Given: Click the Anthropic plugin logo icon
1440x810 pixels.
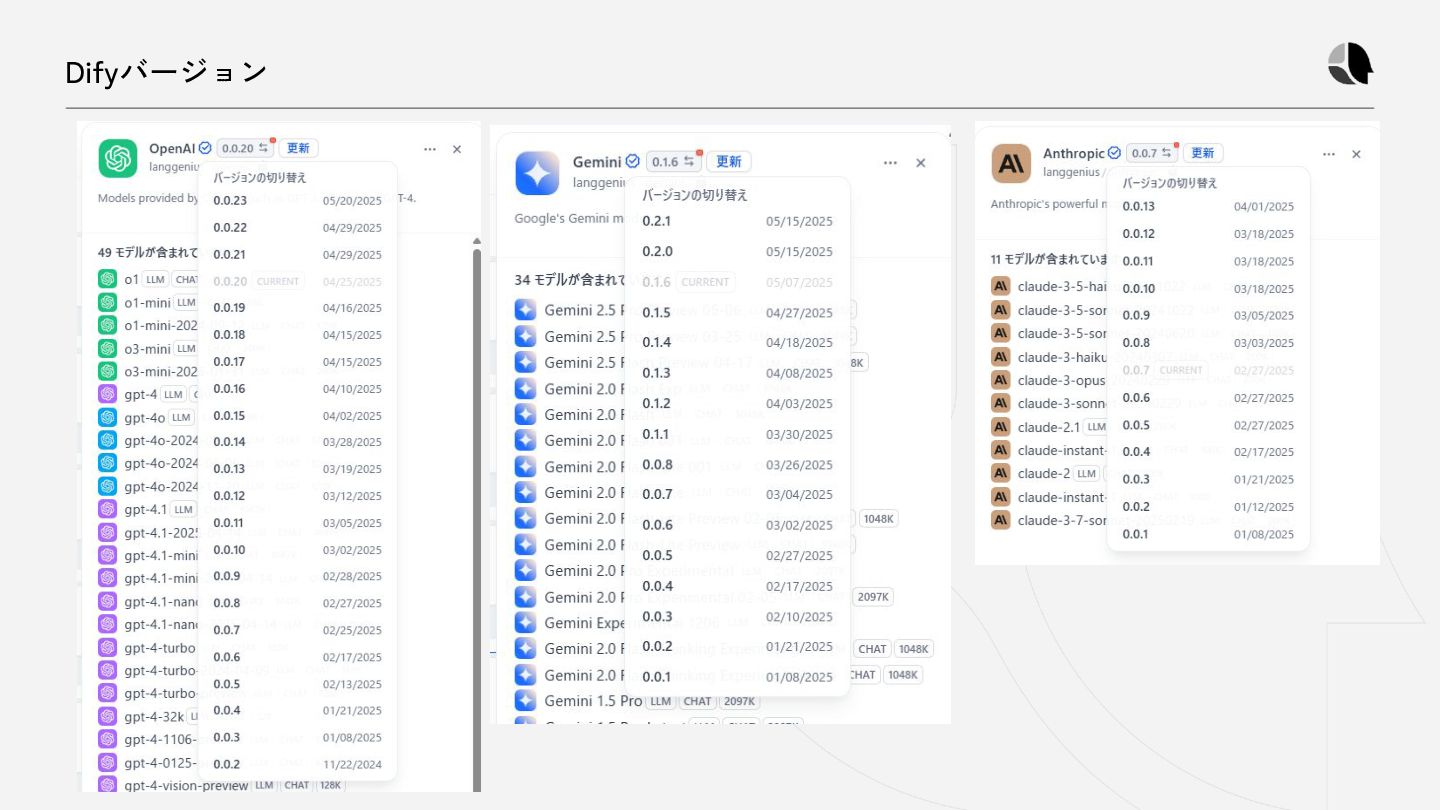Looking at the screenshot, I should (x=1011, y=163).
